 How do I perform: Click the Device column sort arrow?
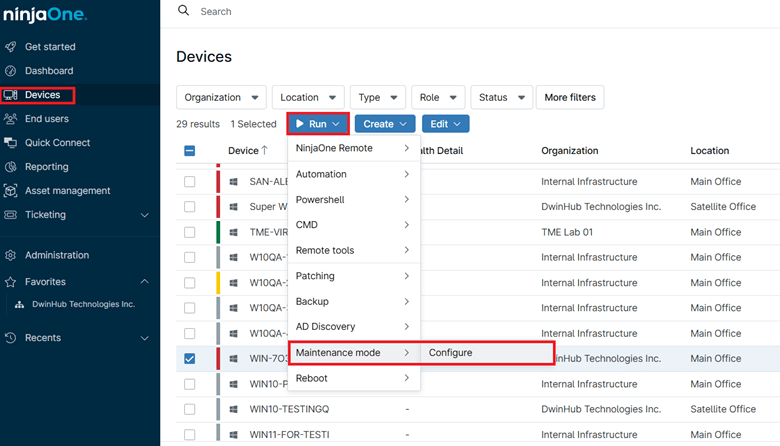pos(265,150)
